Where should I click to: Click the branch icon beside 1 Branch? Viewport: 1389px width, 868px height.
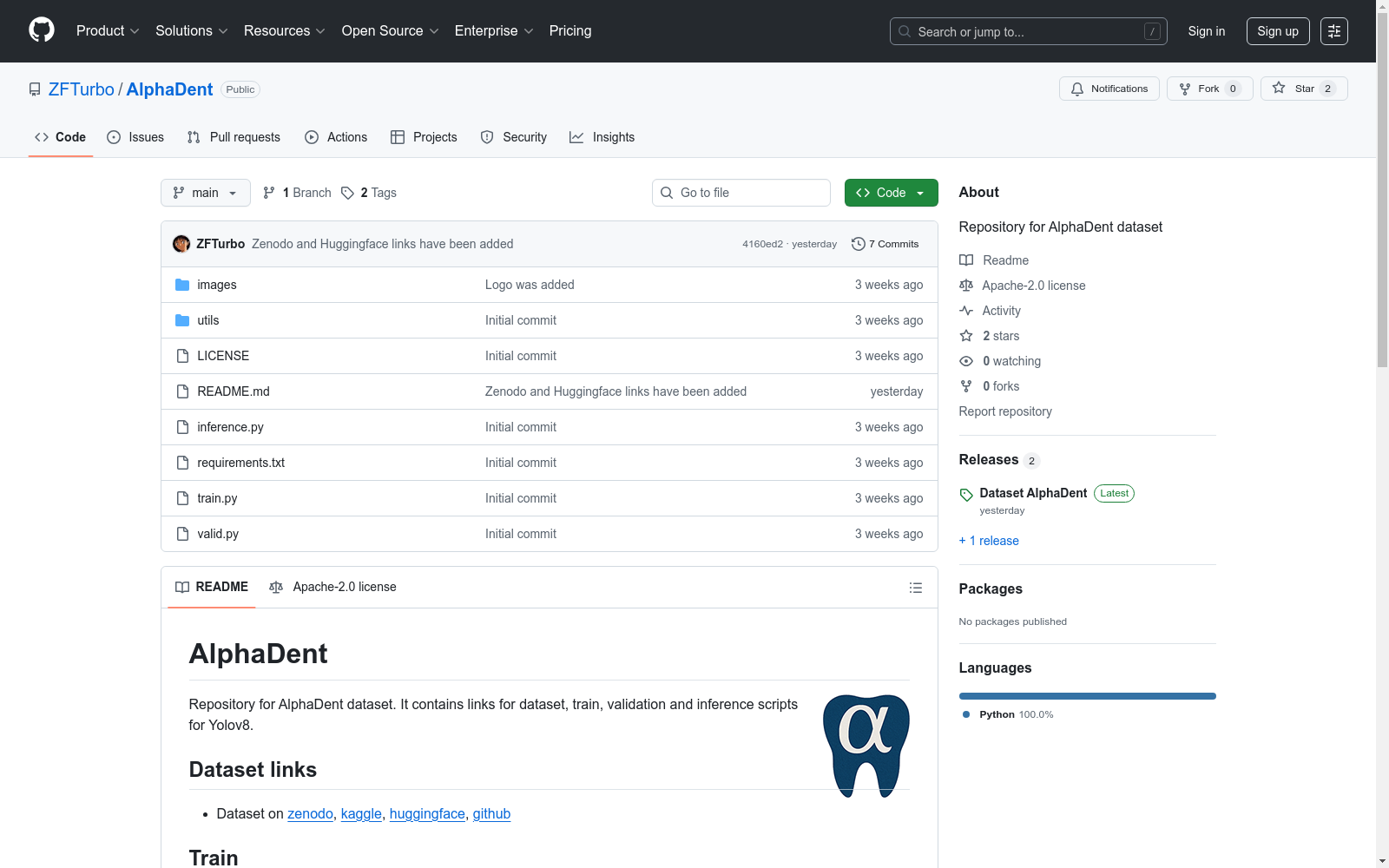coord(269,193)
